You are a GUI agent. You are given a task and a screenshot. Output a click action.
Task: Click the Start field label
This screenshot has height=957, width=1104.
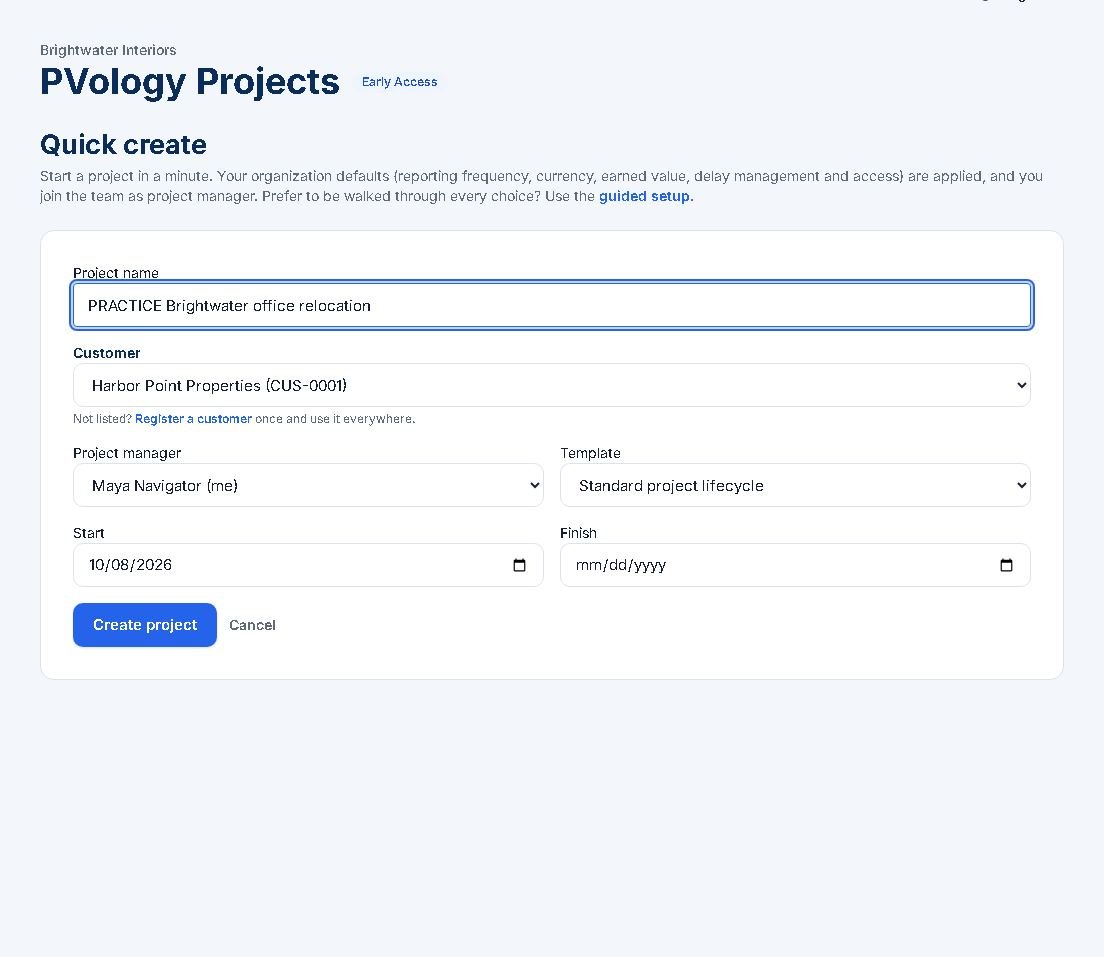click(x=89, y=533)
